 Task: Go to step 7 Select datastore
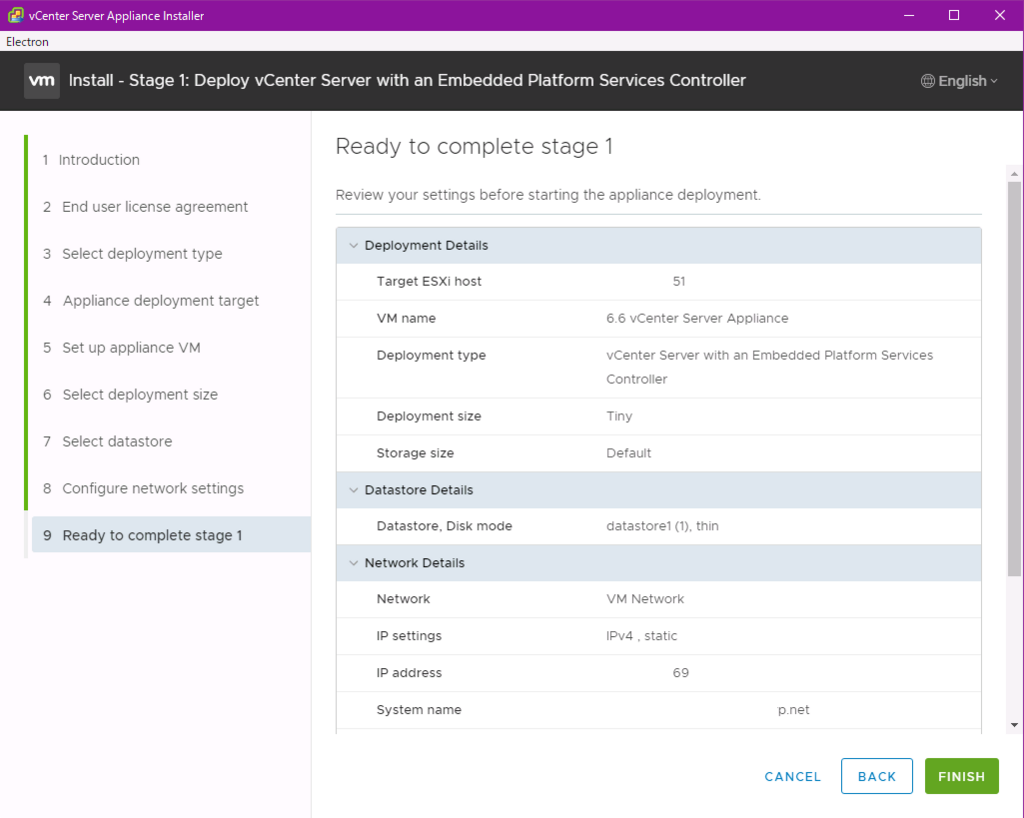tap(108, 442)
